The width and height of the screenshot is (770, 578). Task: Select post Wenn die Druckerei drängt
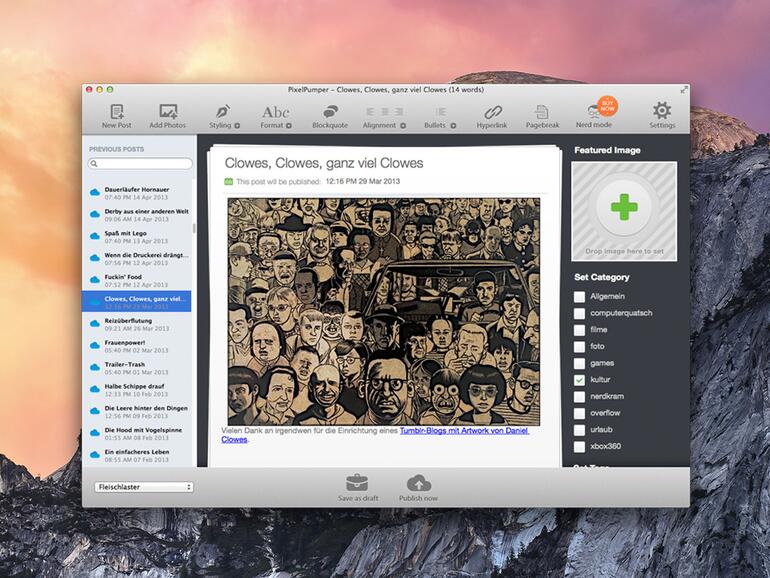coord(137,258)
